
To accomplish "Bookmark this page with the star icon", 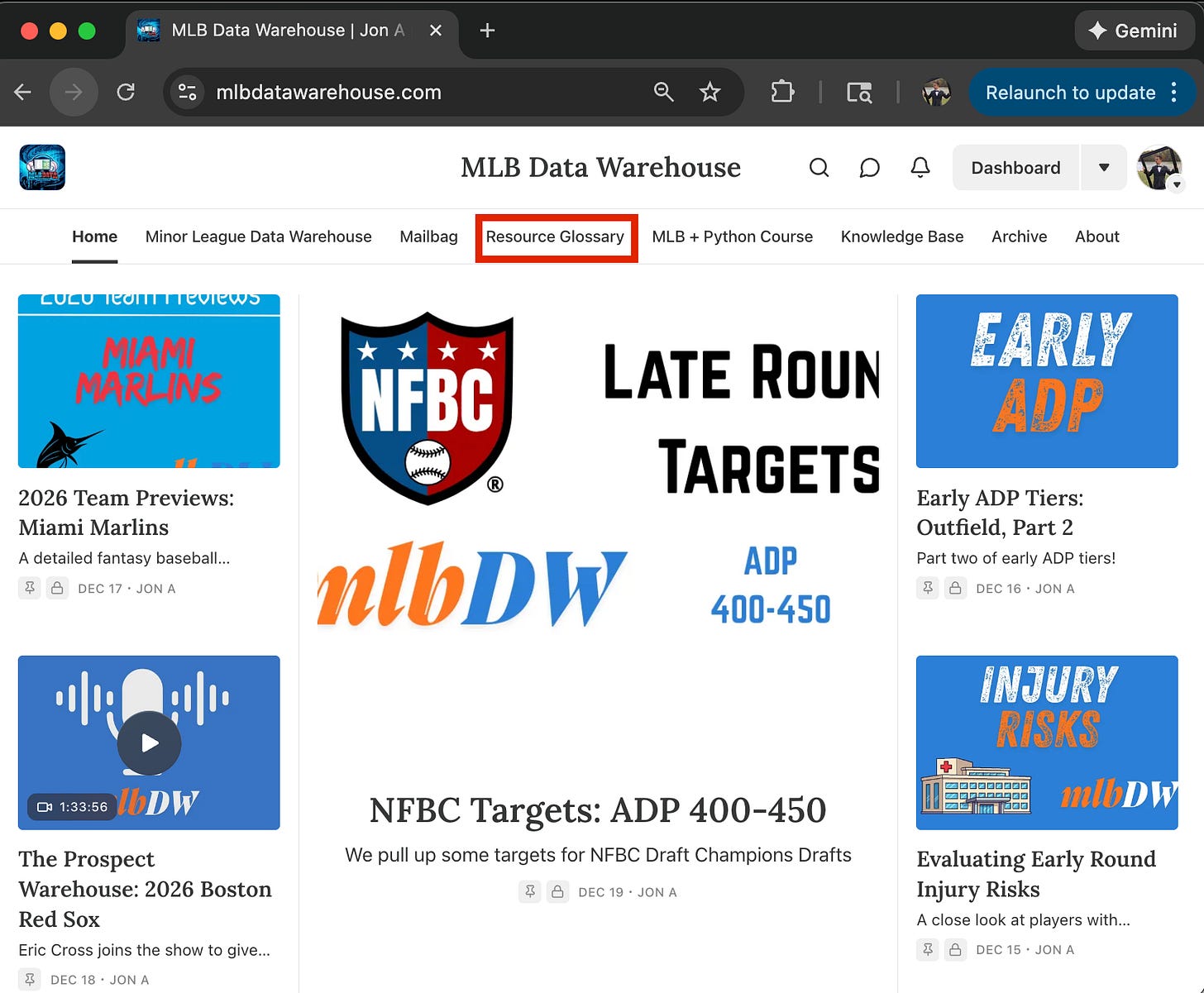I will coord(709,92).
